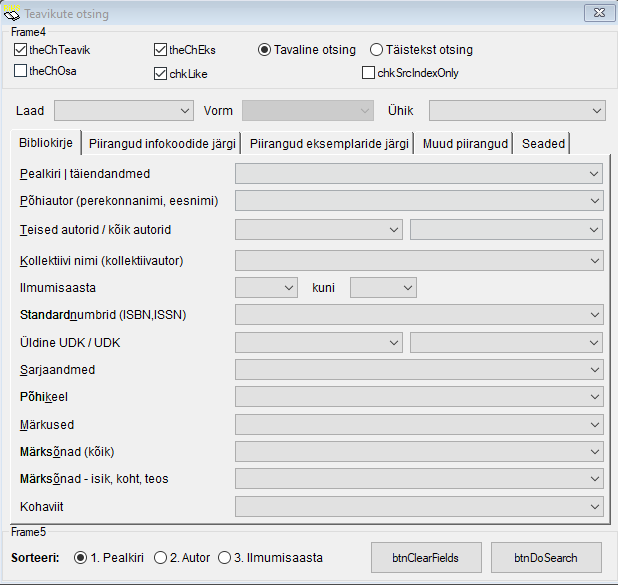Image resolution: width=618 pixels, height=585 pixels.
Task: Switch to the Muud piirangud tab
Action: (x=466, y=144)
